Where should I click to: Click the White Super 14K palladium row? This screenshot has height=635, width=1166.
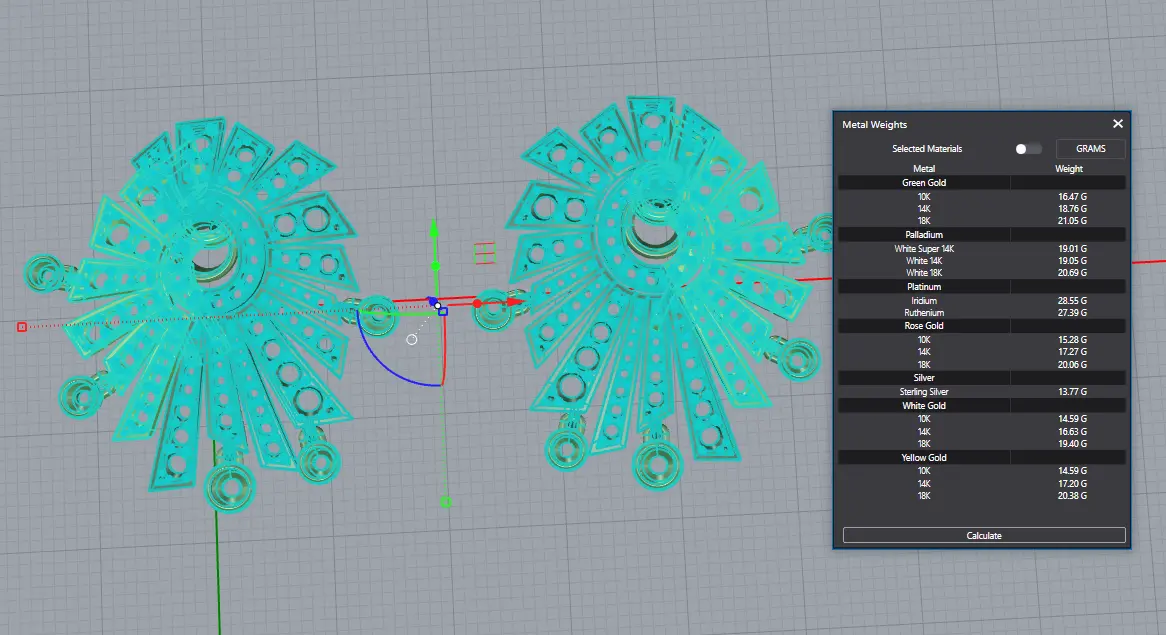924,248
